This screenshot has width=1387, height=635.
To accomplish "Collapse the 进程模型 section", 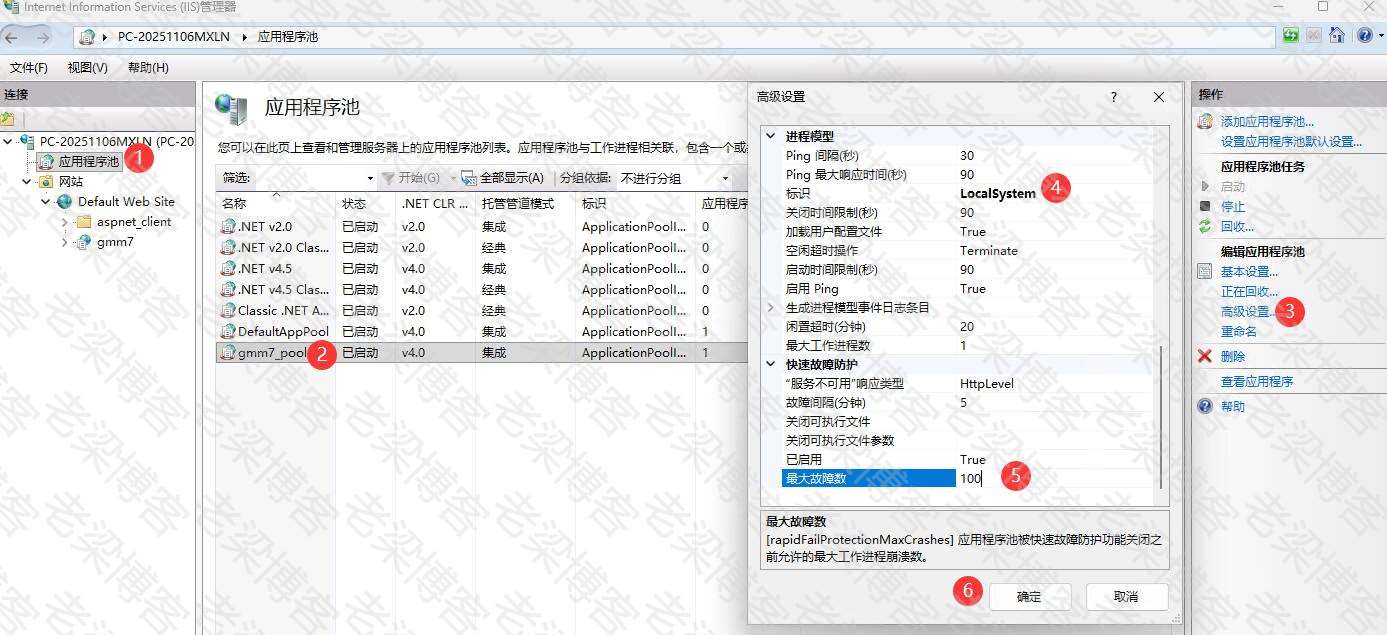I will tap(771, 136).
